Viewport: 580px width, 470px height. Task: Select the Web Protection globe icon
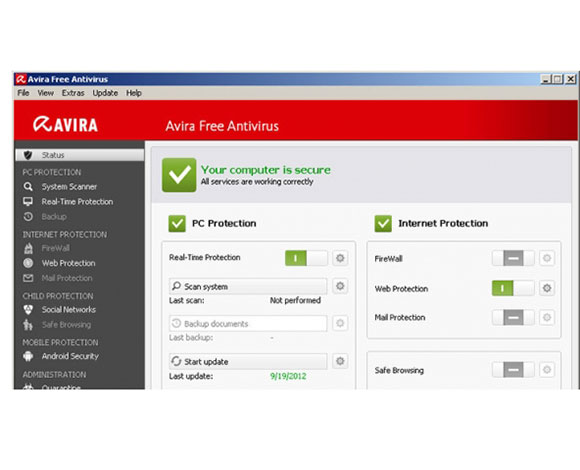coord(28,263)
